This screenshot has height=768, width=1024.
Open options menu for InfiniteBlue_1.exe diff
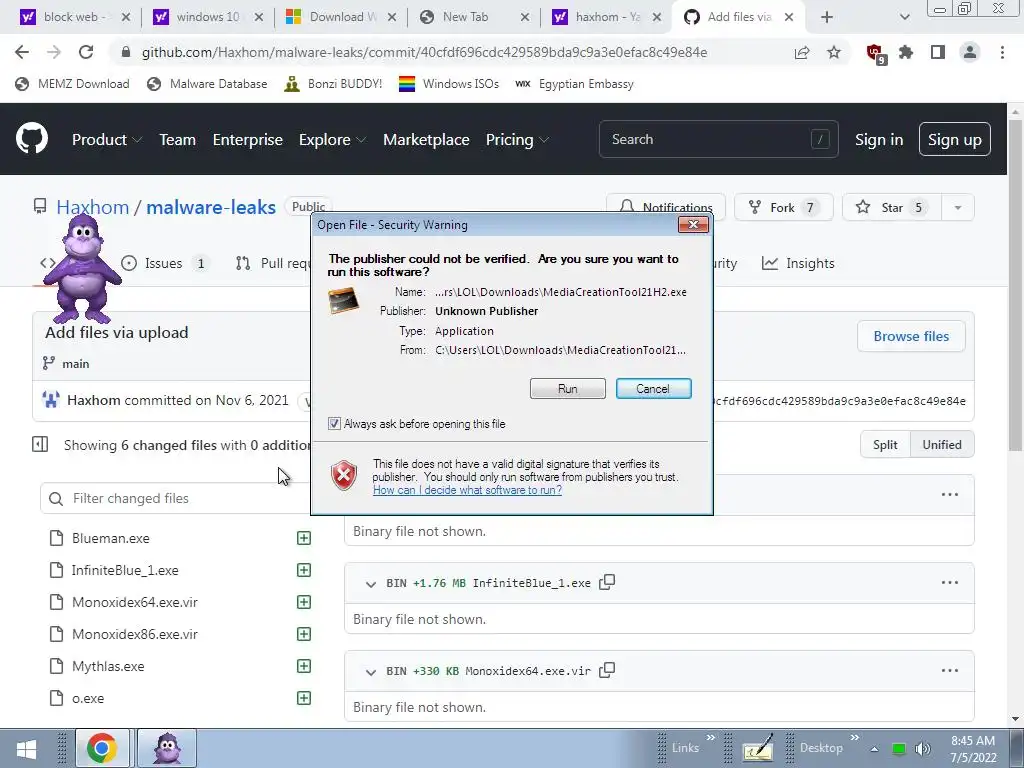[x=950, y=583]
